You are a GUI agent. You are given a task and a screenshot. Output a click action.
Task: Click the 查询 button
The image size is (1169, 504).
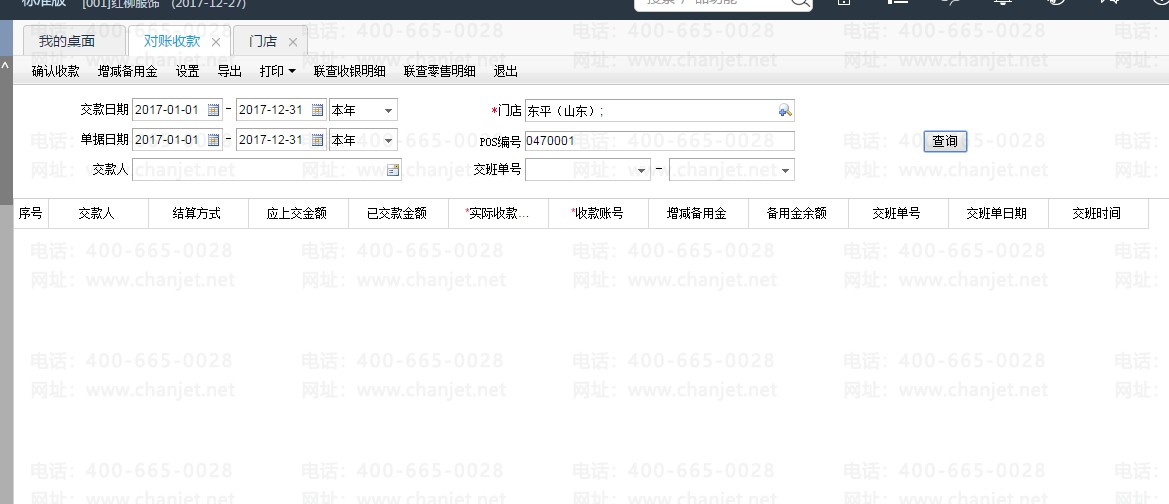[945, 141]
